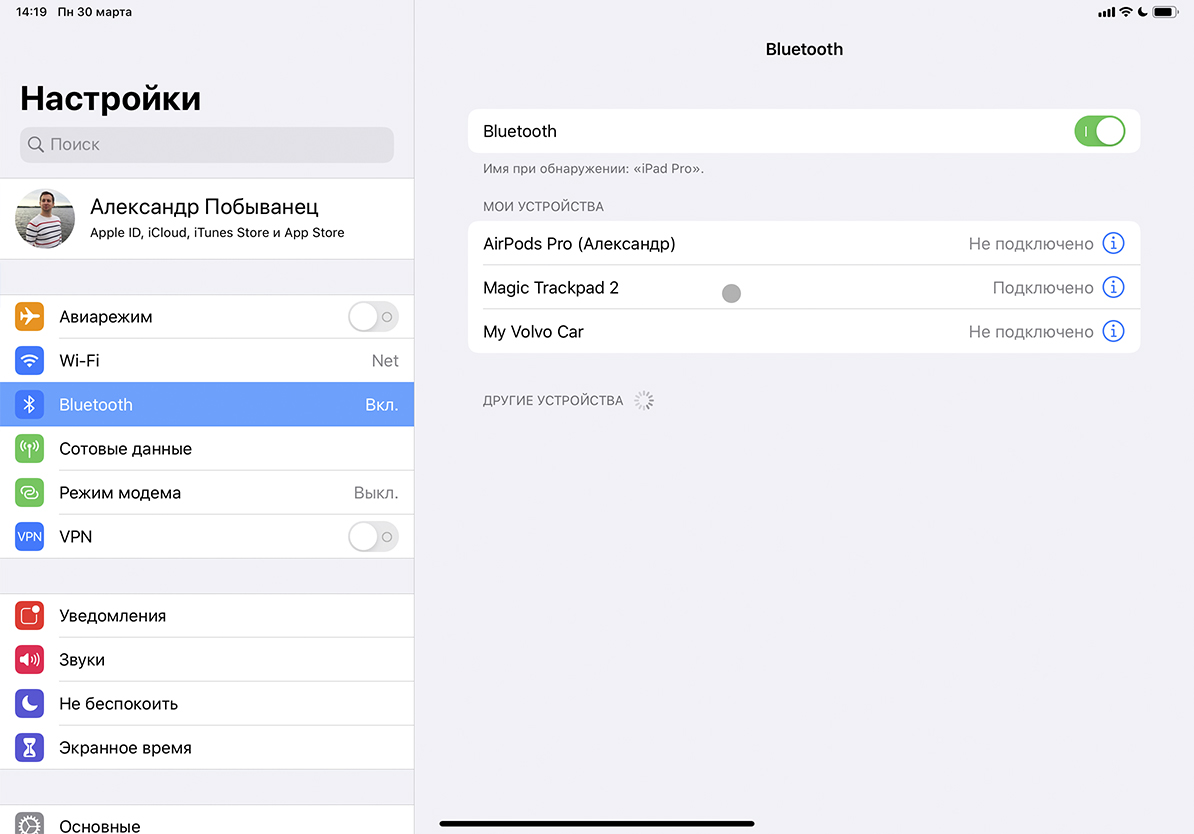Click the Apple ID, iCloud subtitle text
Image resolution: width=1194 pixels, height=834 pixels.
(x=217, y=232)
